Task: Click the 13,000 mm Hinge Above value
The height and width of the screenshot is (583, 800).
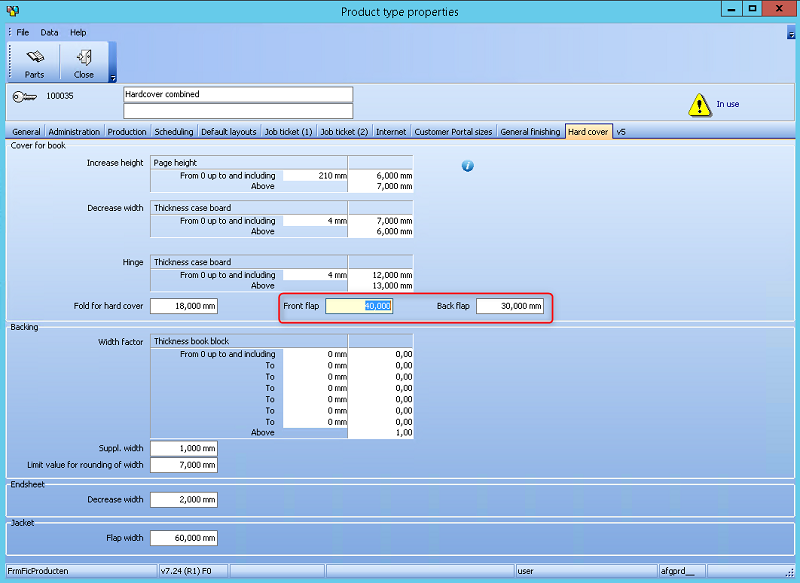Action: (x=381, y=286)
